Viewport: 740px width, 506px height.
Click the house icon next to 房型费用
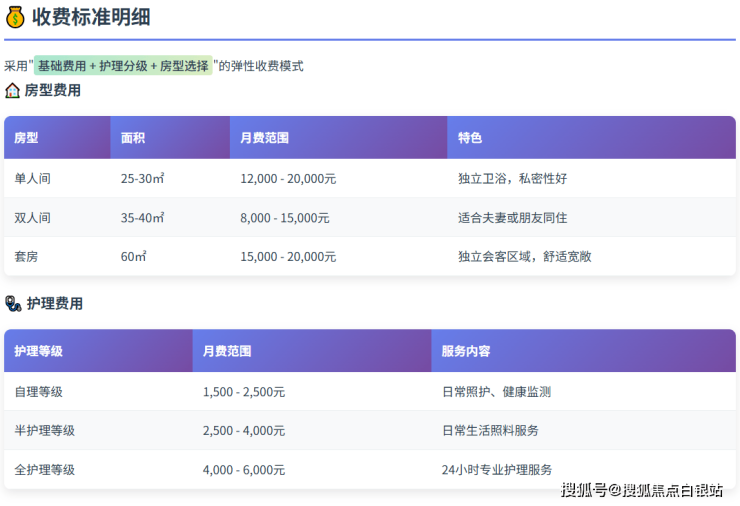pyautogui.click(x=12, y=90)
